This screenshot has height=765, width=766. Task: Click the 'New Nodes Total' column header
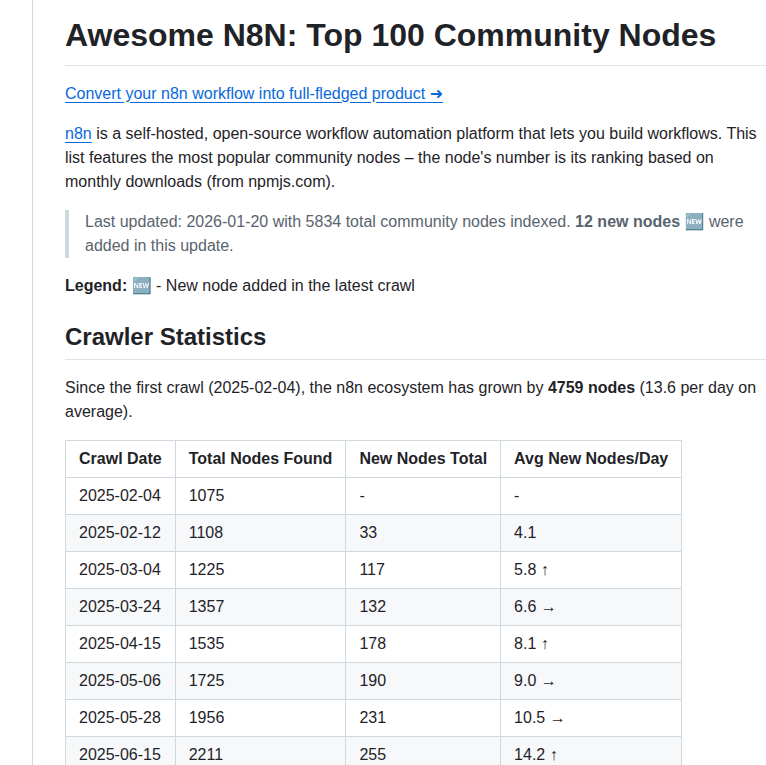(423, 459)
